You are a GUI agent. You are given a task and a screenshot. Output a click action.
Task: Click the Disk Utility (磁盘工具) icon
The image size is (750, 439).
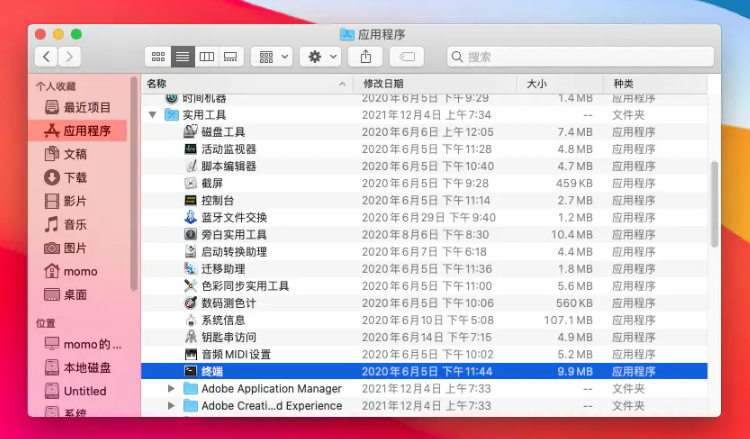[x=191, y=132]
